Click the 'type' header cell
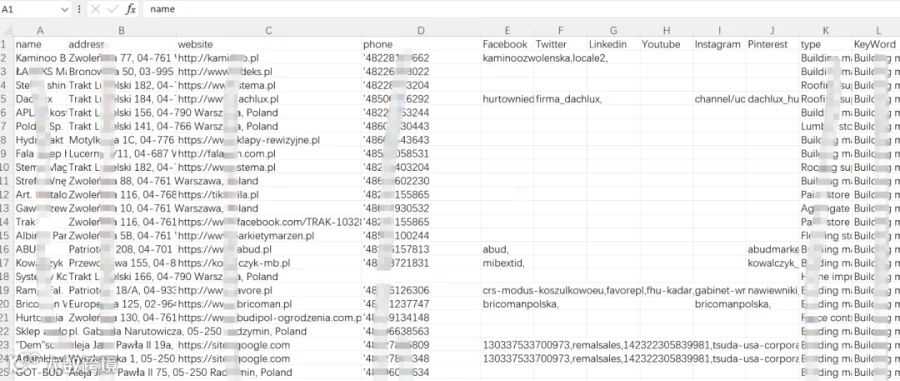This screenshot has height=381, width=900. click(x=825, y=44)
